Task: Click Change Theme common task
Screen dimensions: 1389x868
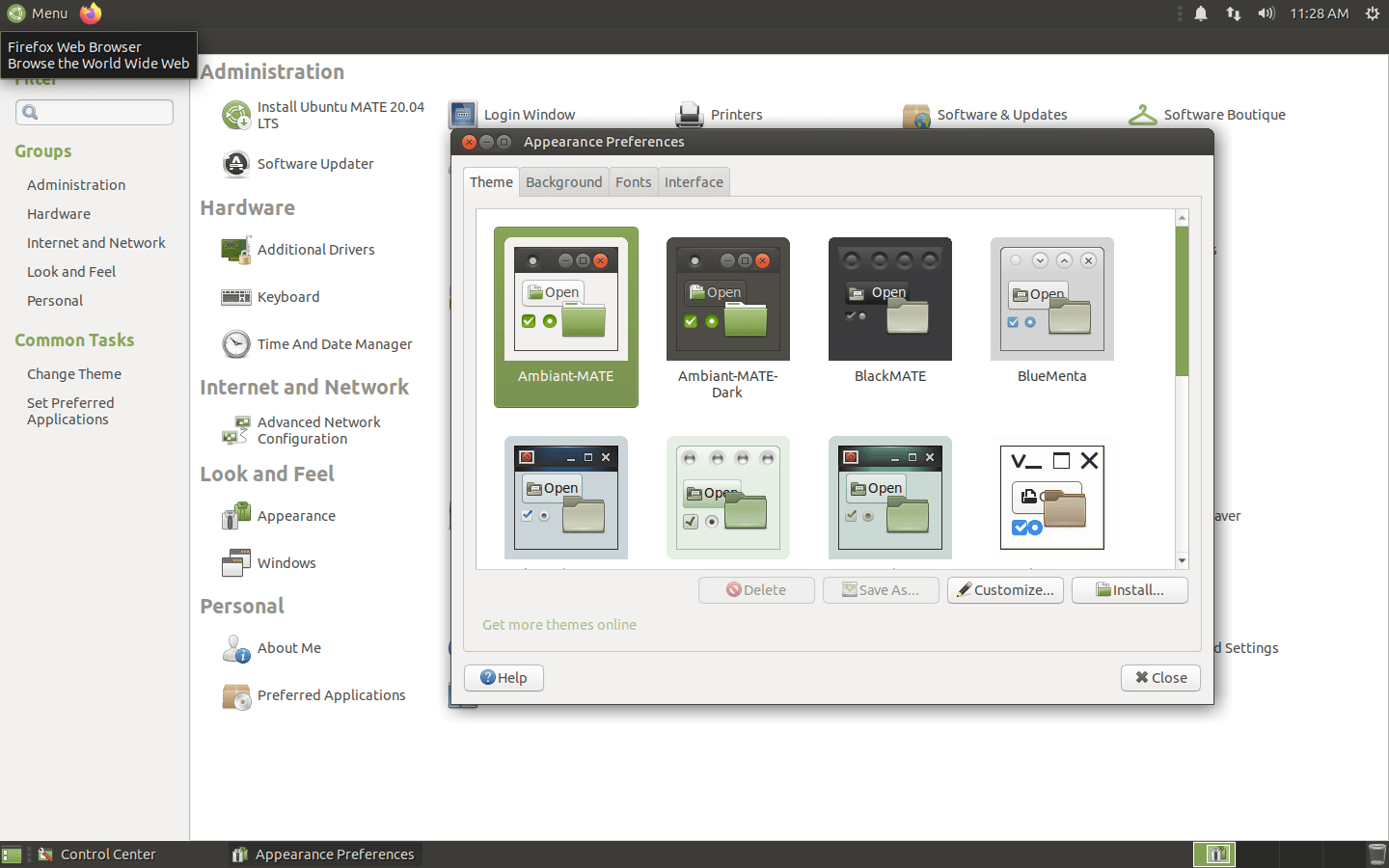Action: tap(74, 374)
